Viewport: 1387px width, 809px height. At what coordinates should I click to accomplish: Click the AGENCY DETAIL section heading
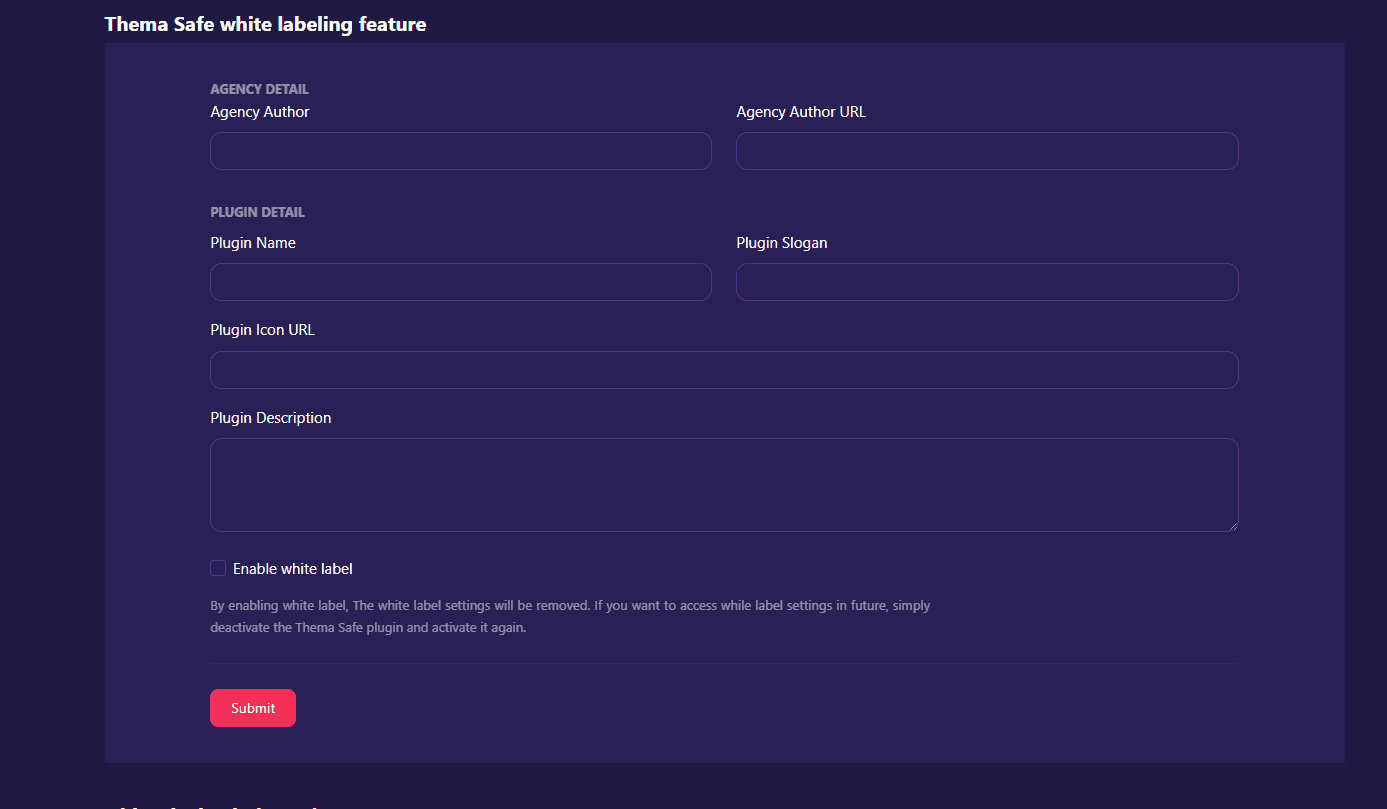point(259,89)
